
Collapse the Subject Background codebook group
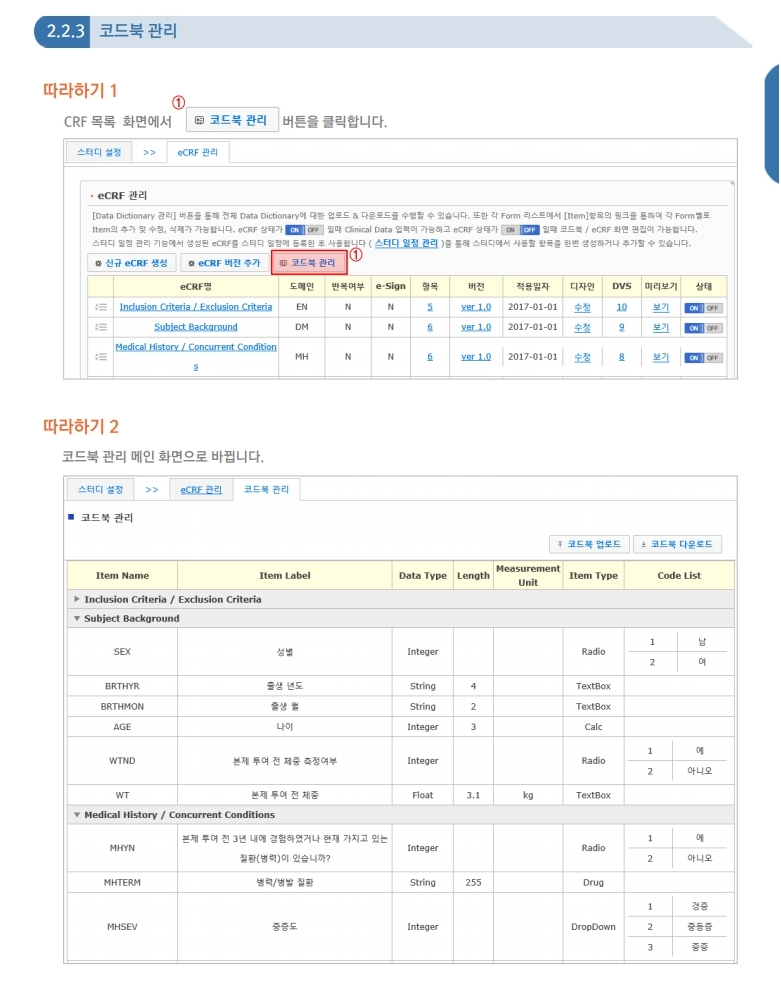tap(77, 619)
